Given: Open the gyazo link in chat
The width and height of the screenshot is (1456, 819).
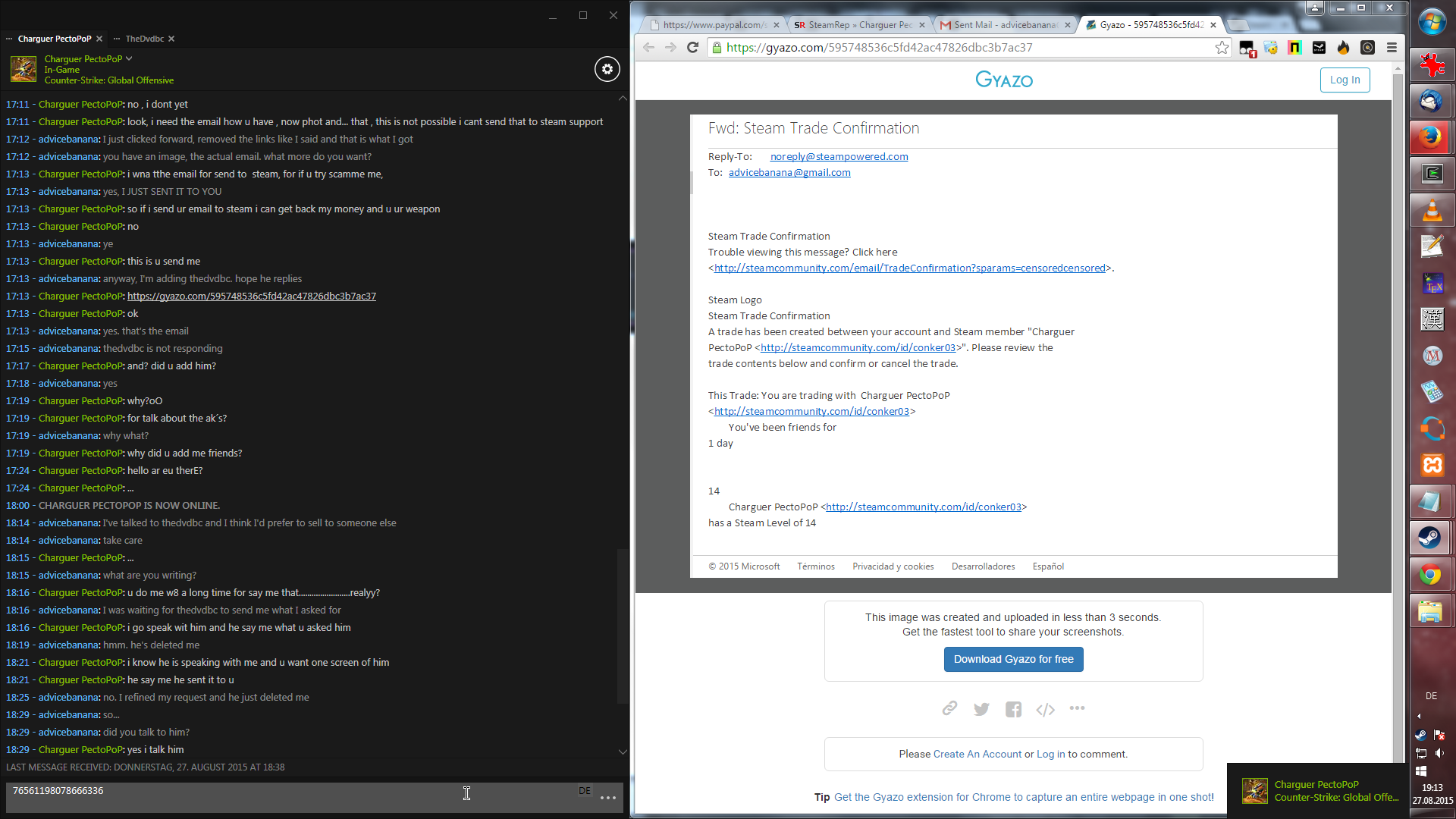Looking at the screenshot, I should 251,297.
